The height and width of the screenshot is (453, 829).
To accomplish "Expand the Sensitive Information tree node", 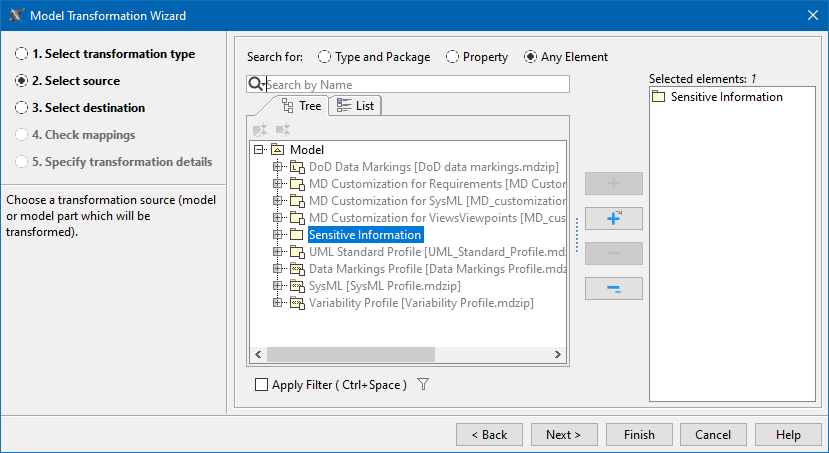I will pos(278,234).
